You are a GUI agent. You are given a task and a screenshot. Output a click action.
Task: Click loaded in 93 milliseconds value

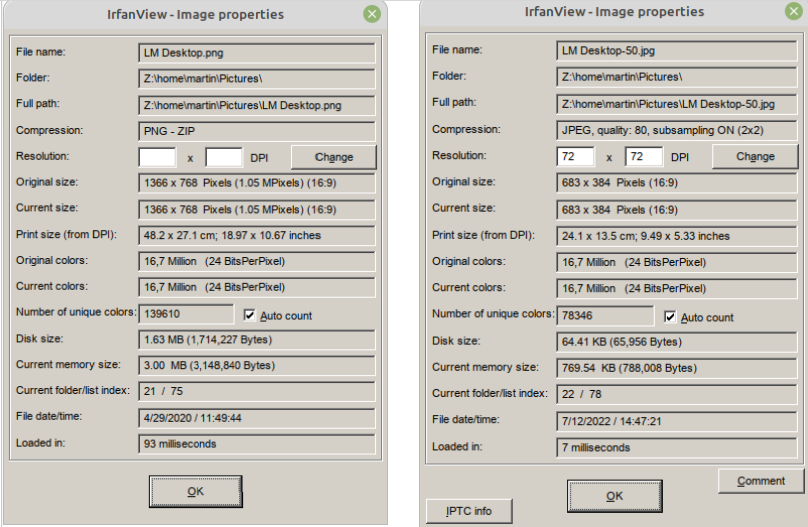257,444
